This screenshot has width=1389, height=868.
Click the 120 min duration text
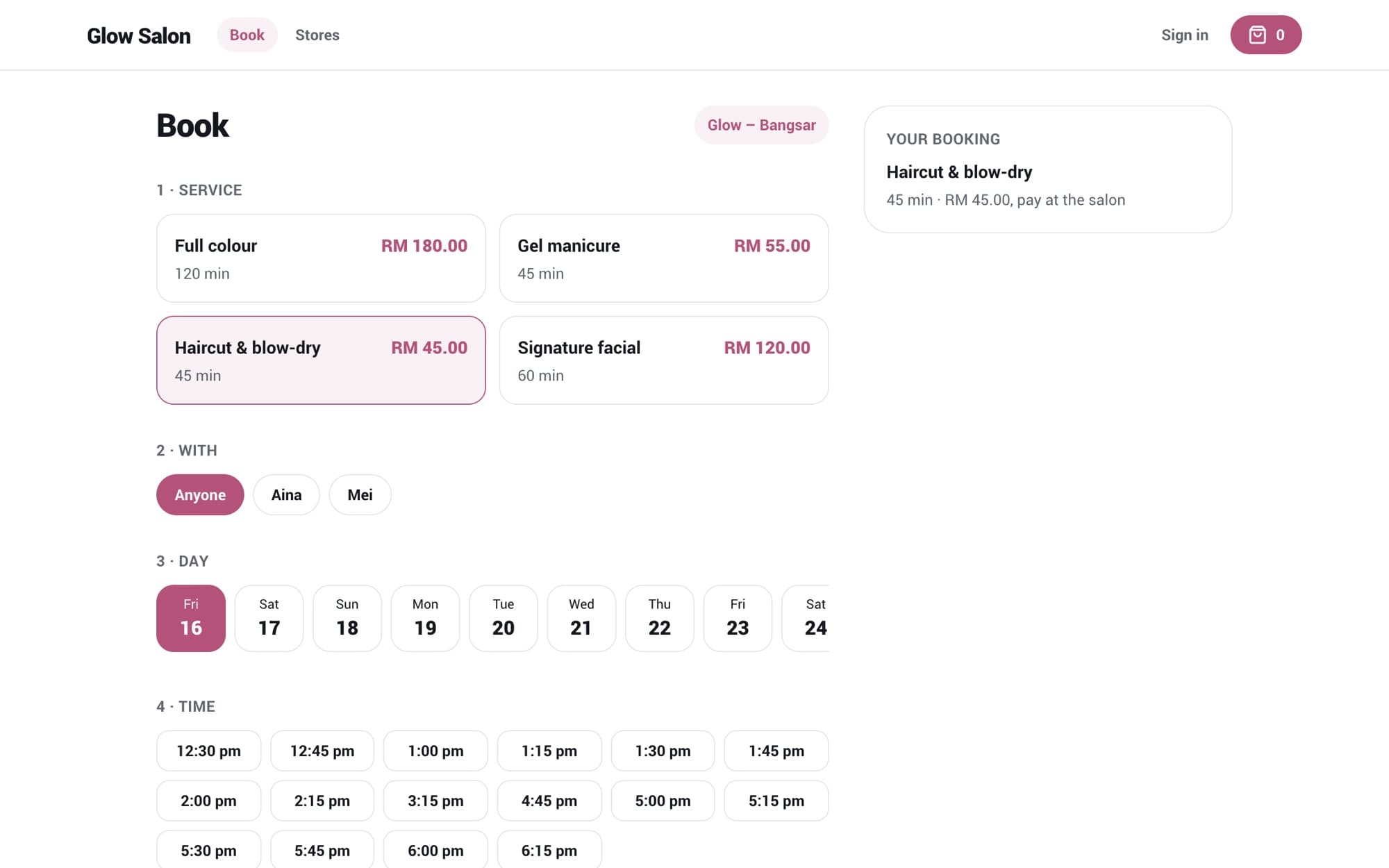pyautogui.click(x=202, y=274)
